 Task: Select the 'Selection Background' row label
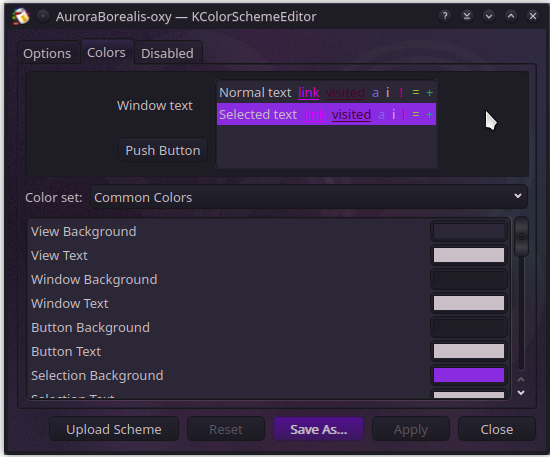click(97, 375)
